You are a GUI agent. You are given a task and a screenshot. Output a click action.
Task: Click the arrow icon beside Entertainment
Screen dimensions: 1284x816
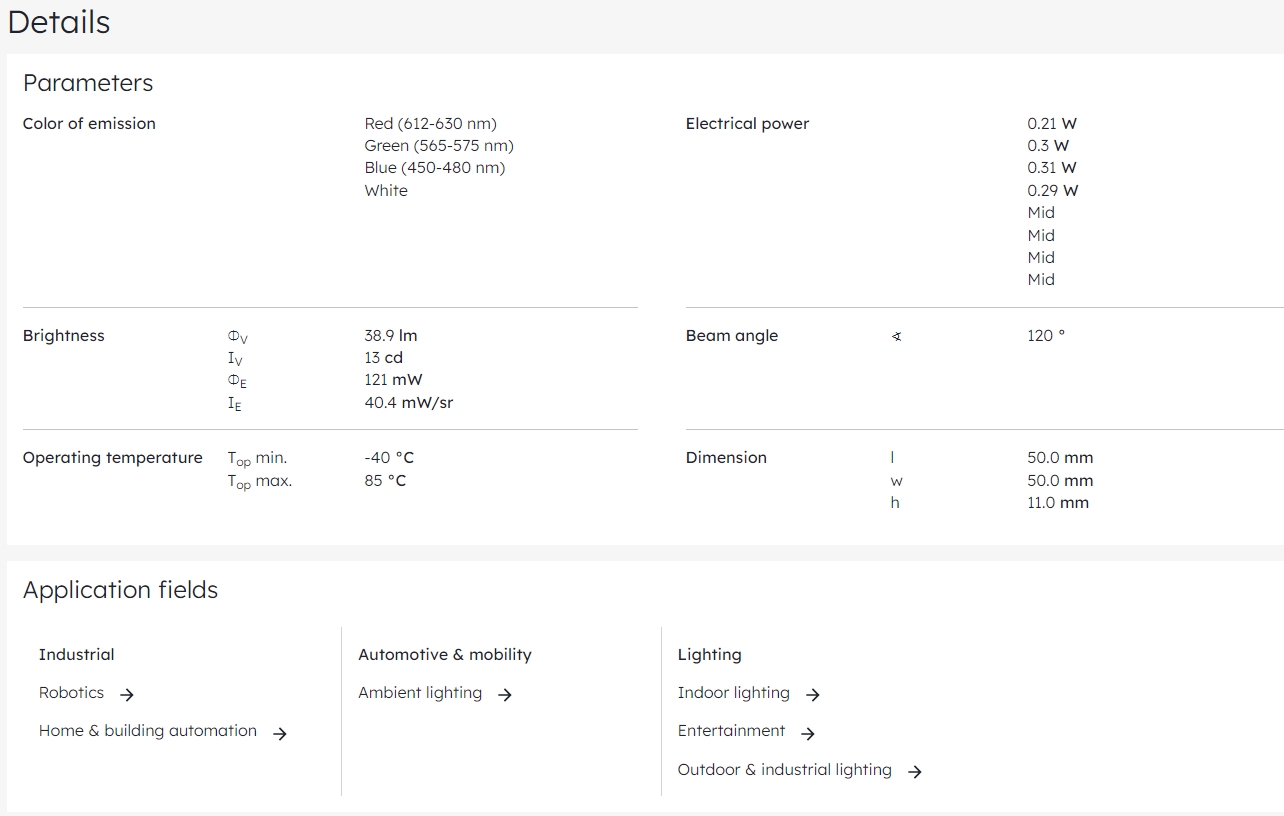point(808,733)
